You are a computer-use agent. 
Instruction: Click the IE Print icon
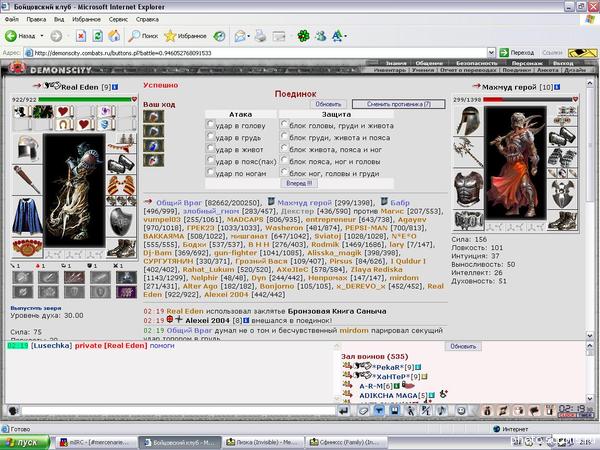(x=261, y=36)
